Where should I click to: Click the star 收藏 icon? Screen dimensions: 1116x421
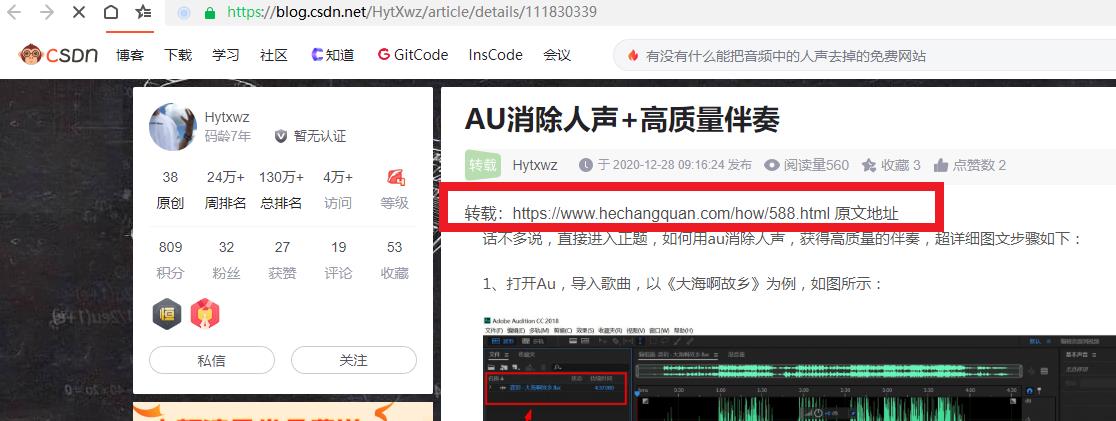868,165
